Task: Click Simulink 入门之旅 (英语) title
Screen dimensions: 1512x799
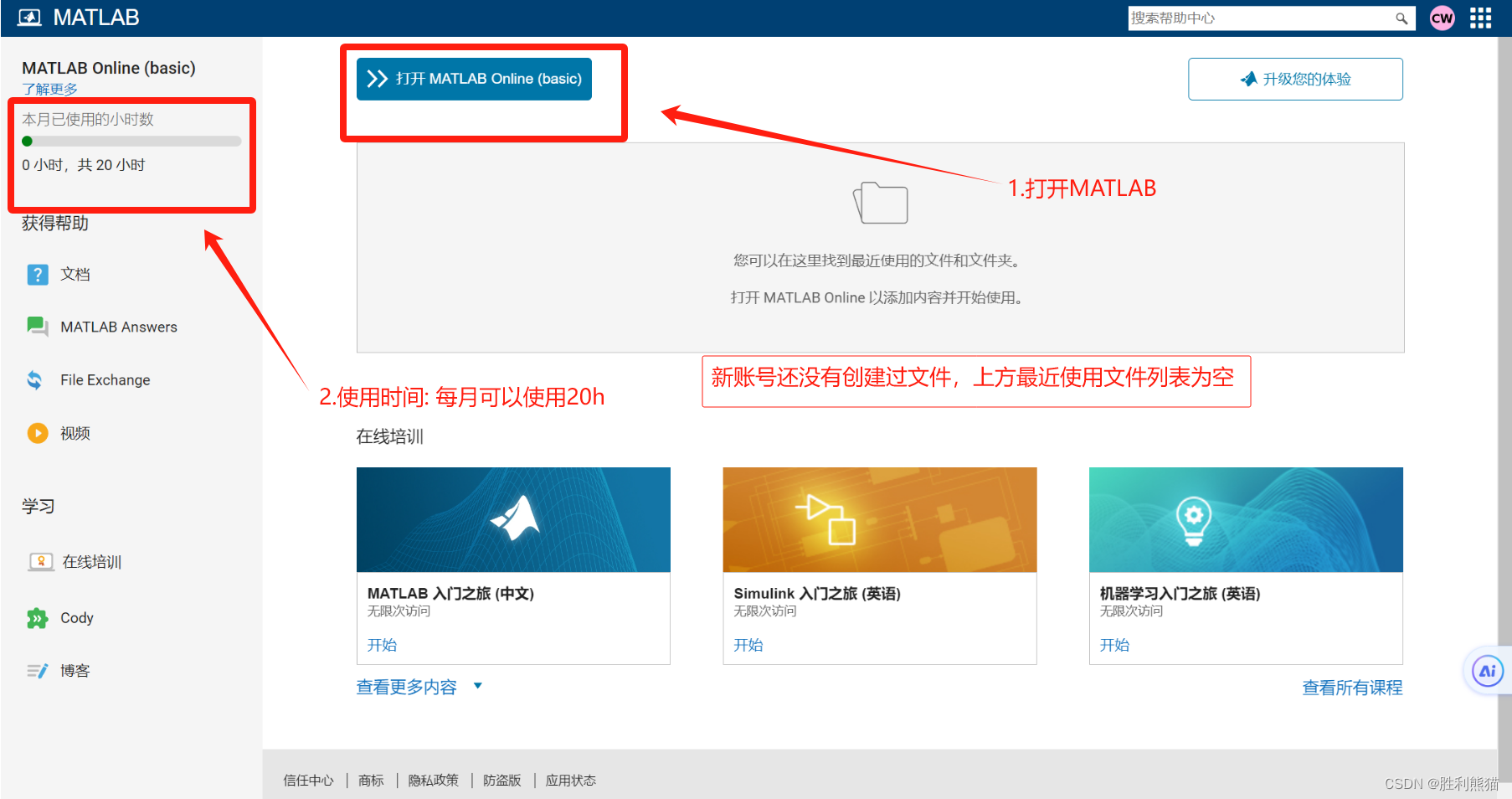Action: 817,594
